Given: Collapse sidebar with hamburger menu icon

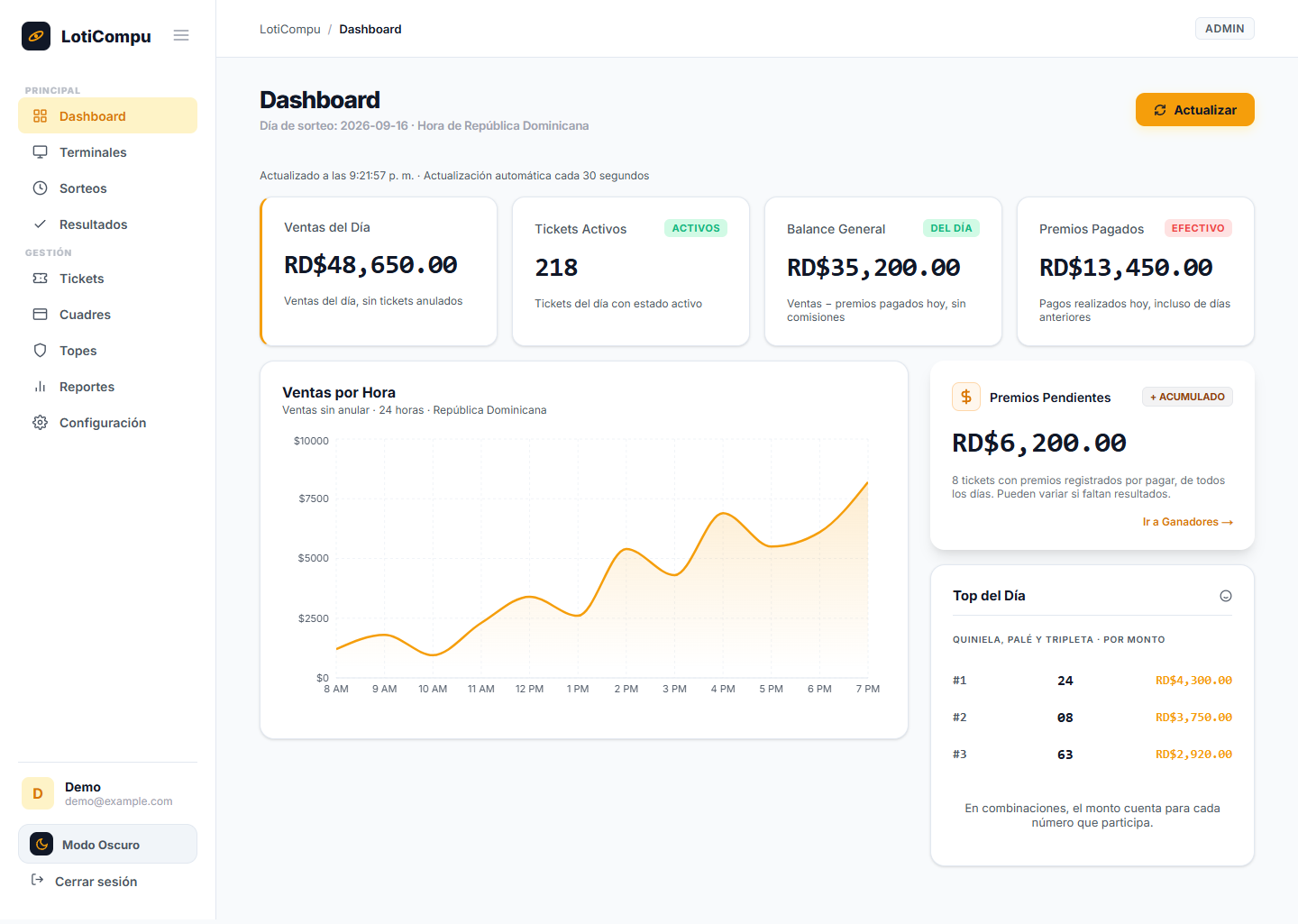Looking at the screenshot, I should (181, 36).
